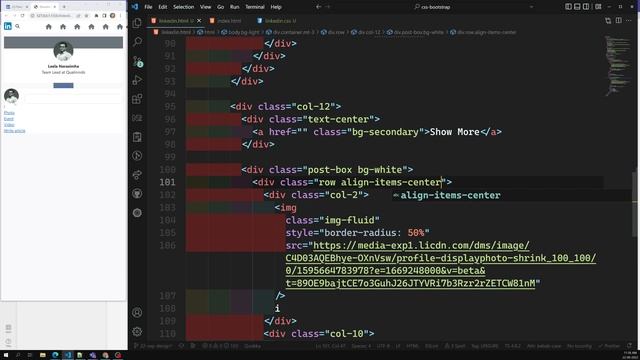This screenshot has height=360, width=640.
Task: Go back with the title bar navigation arrow
Action: tap(318, 7)
